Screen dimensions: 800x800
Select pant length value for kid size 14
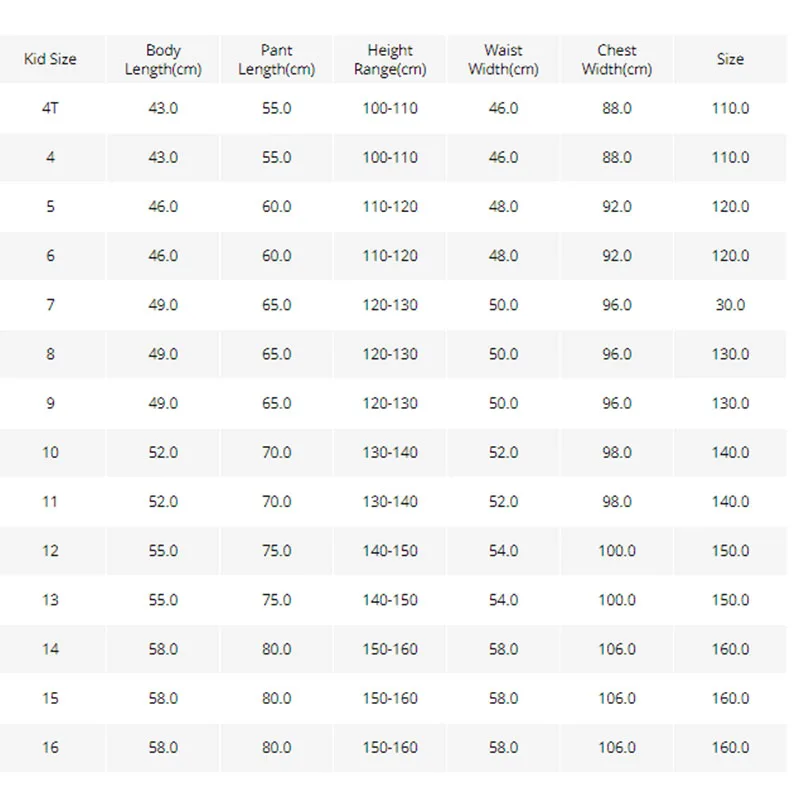(276, 649)
